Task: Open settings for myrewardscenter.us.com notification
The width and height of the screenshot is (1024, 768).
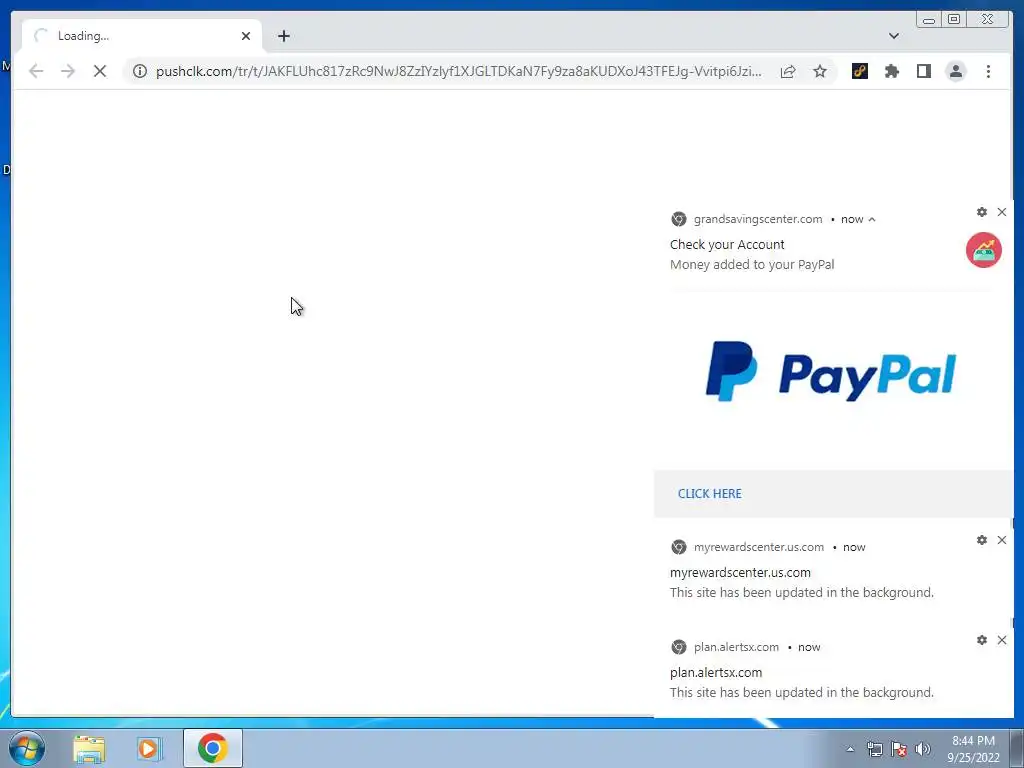Action: click(982, 540)
